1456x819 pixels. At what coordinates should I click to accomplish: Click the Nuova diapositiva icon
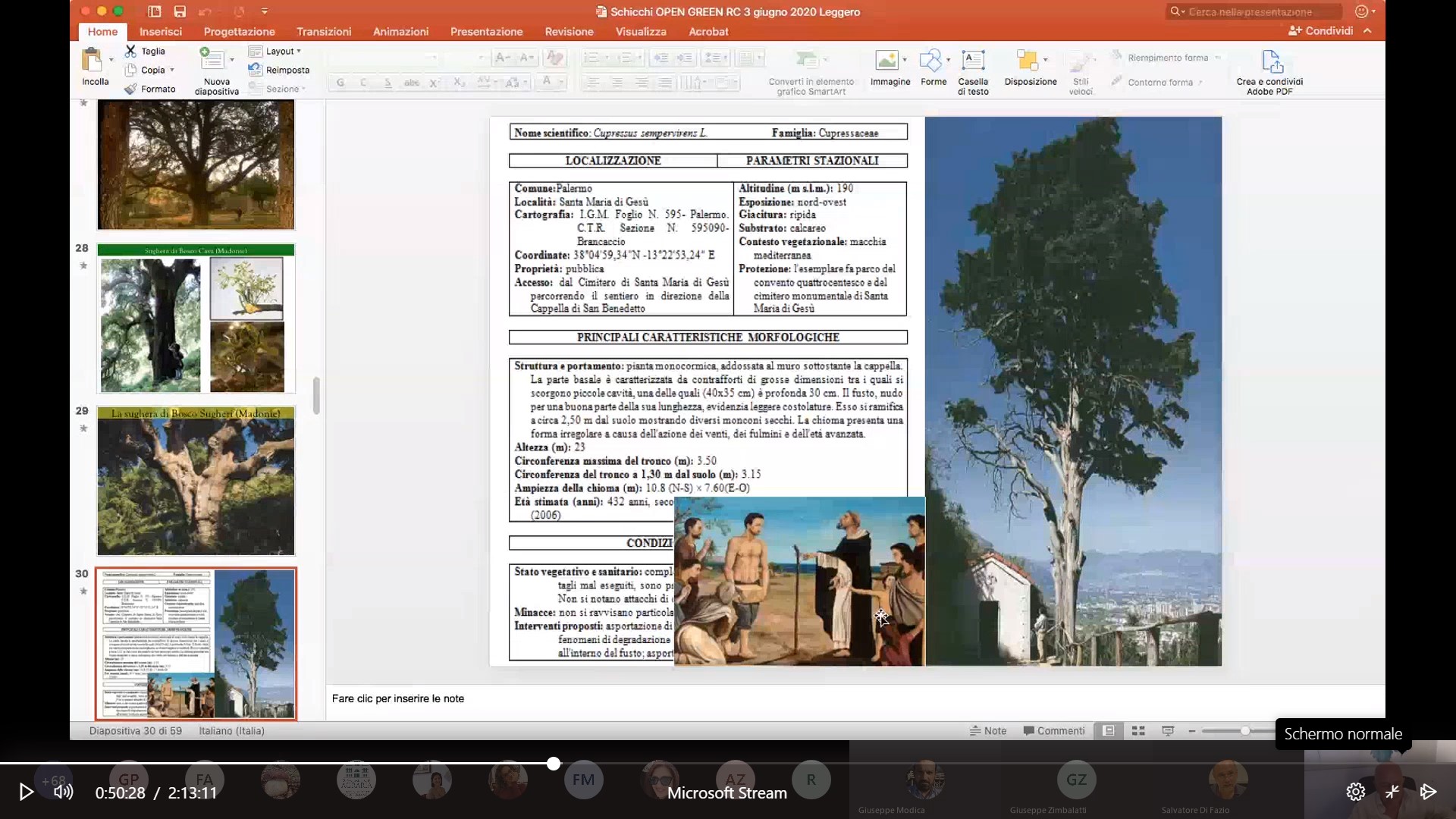click(x=211, y=60)
